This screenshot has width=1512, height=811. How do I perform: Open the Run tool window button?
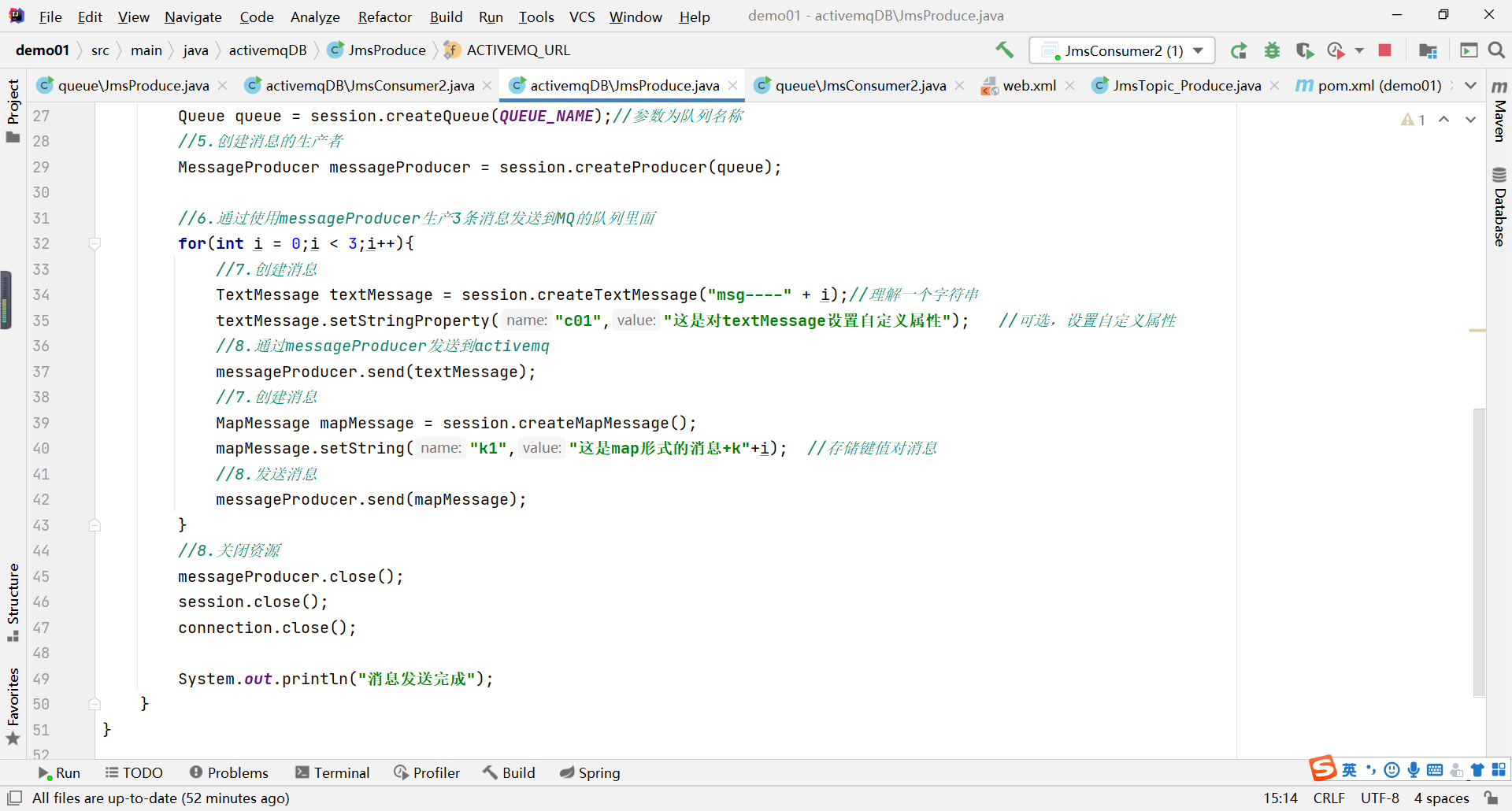(59, 772)
